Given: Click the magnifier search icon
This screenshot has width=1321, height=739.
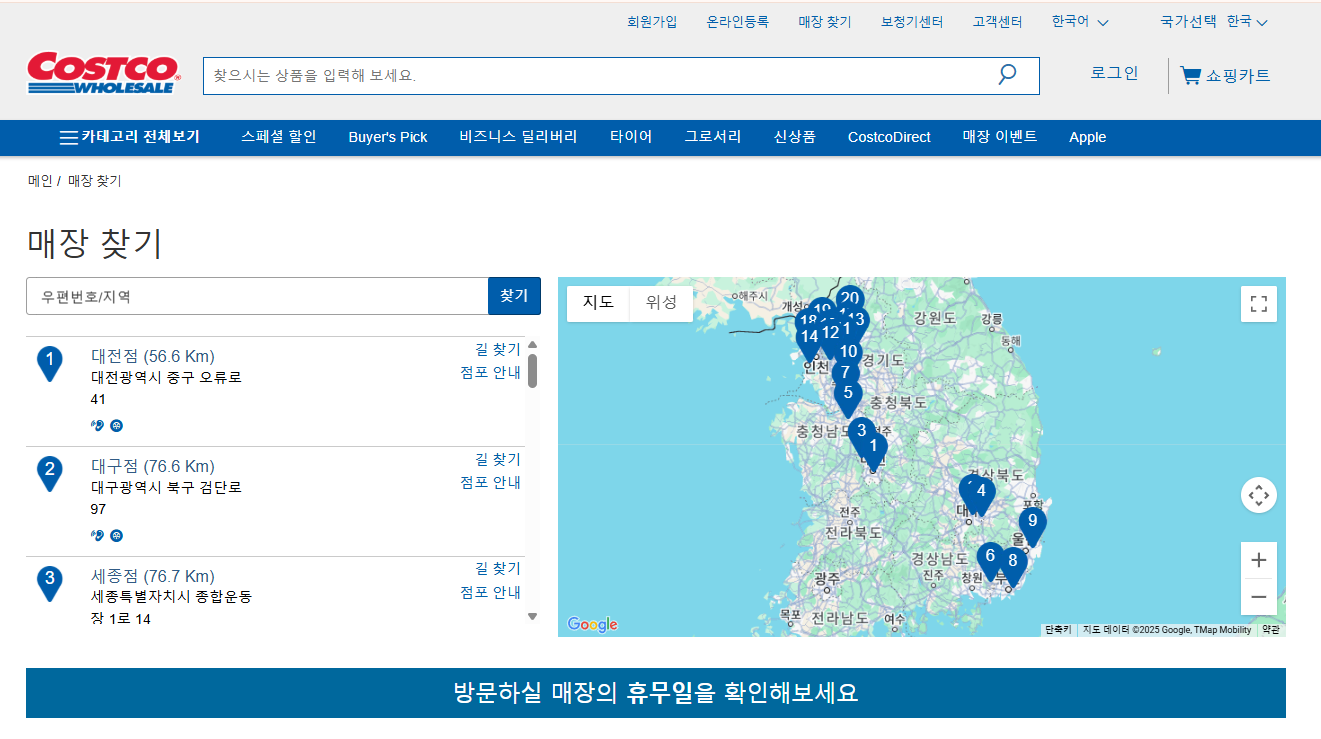Looking at the screenshot, I should [1007, 74].
